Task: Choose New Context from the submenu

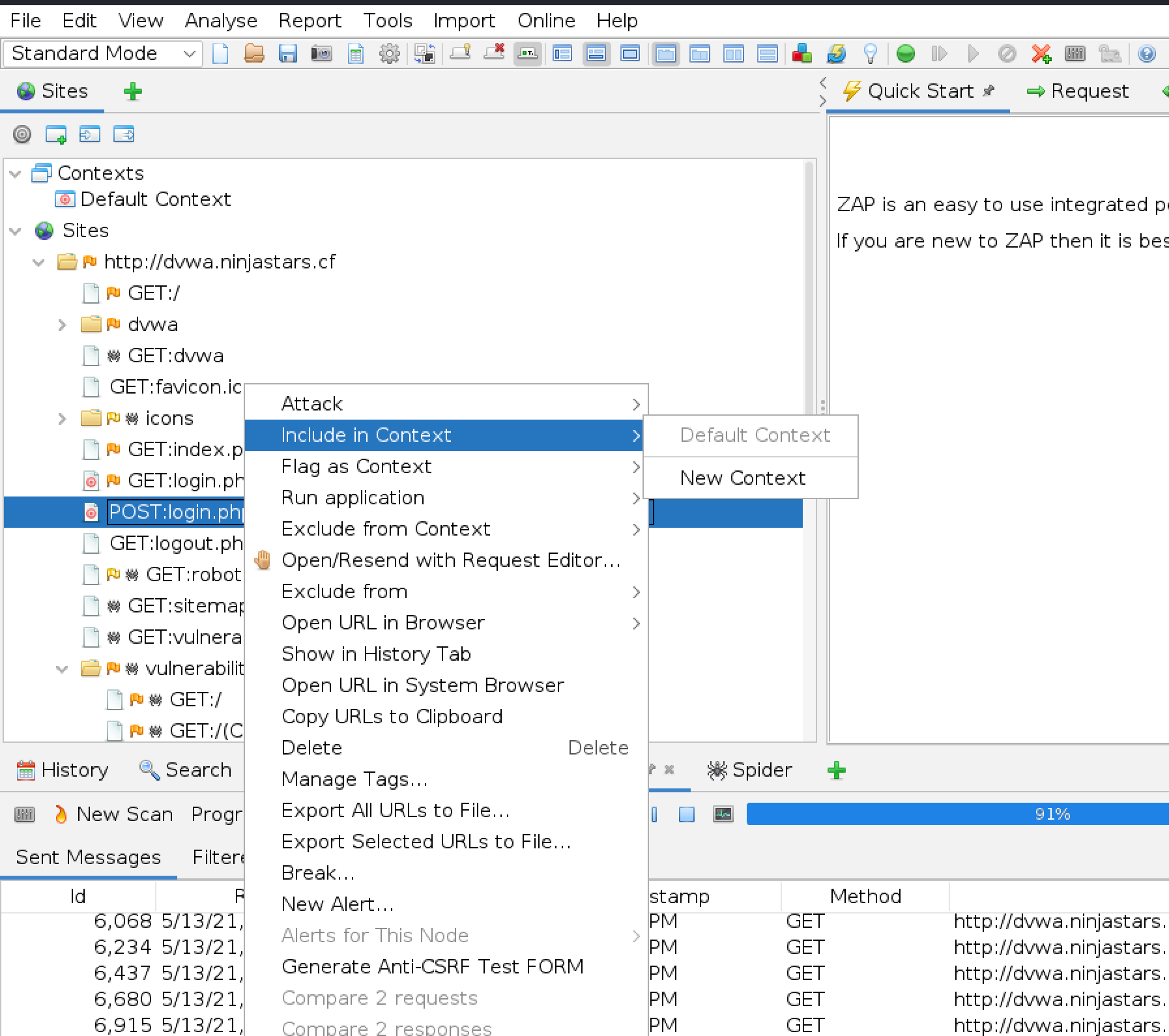Action: (742, 478)
